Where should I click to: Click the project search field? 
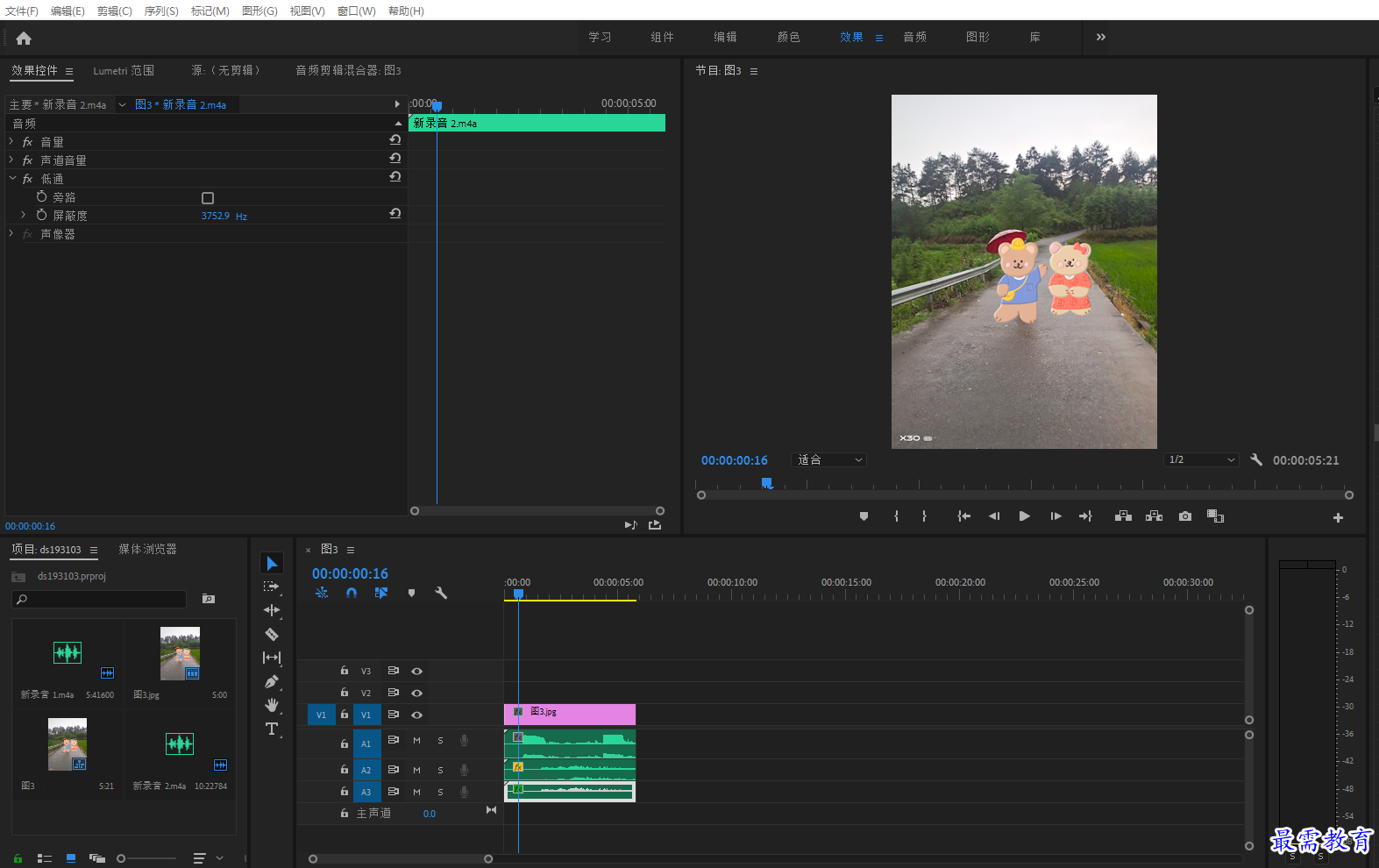pyautogui.click(x=99, y=599)
